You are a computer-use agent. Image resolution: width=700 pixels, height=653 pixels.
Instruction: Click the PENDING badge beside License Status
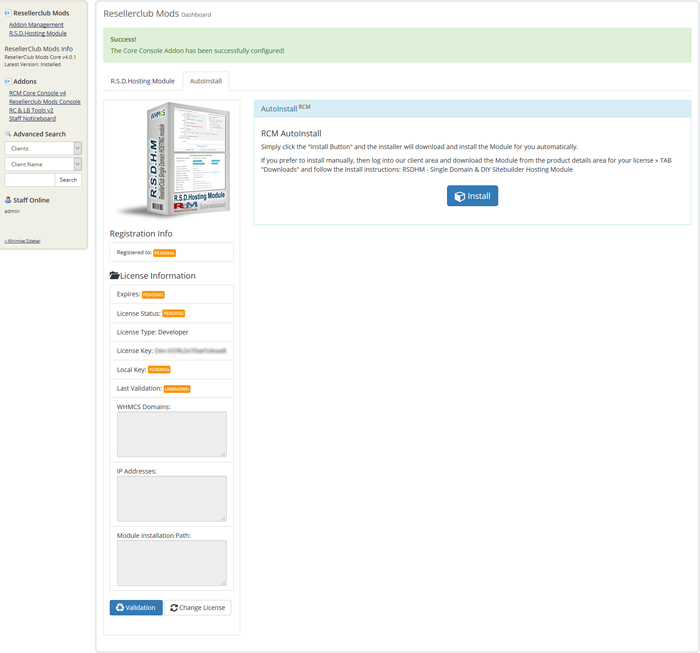point(174,313)
